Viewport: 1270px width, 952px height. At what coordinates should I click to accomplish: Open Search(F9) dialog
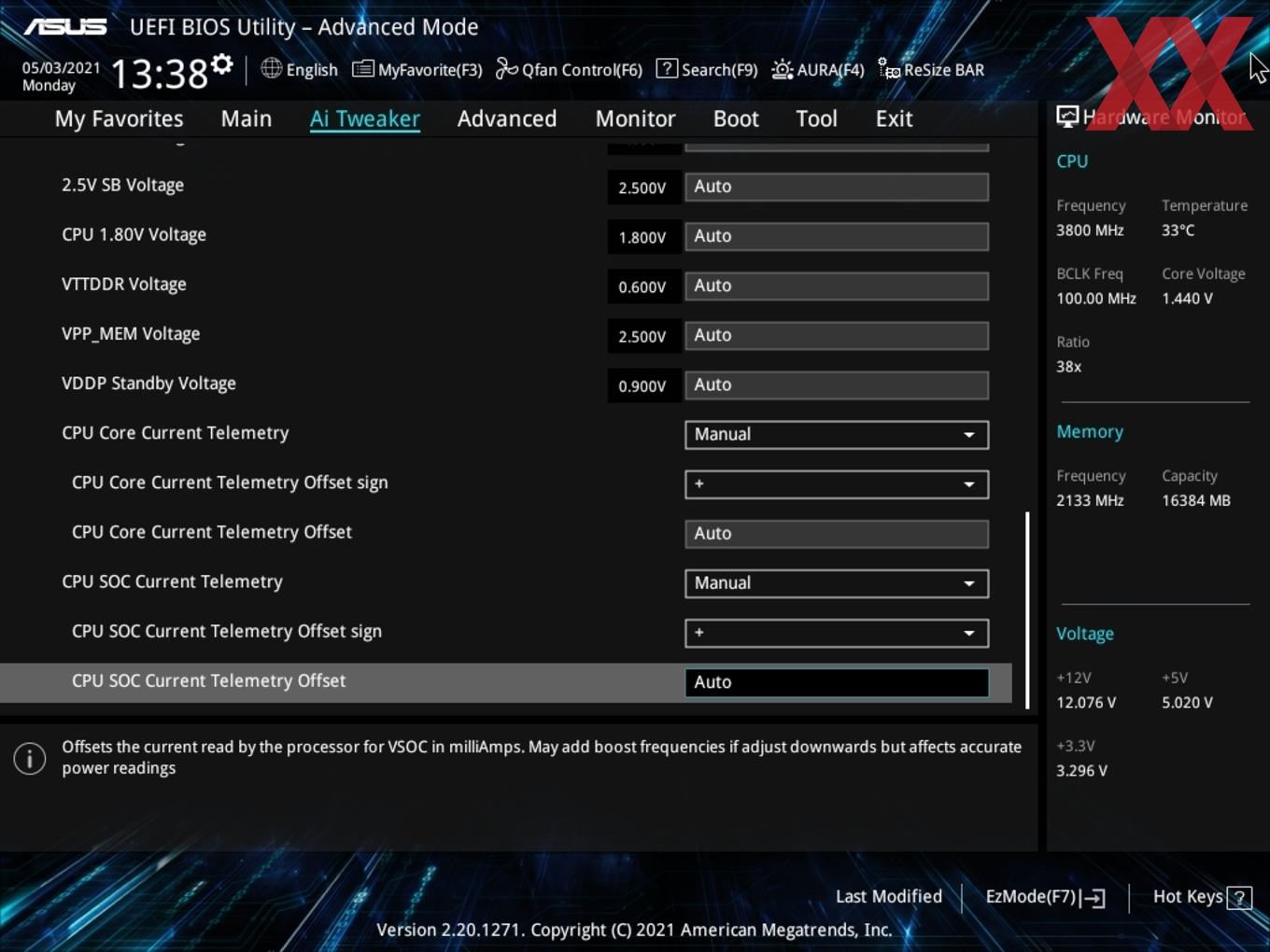pos(707,70)
